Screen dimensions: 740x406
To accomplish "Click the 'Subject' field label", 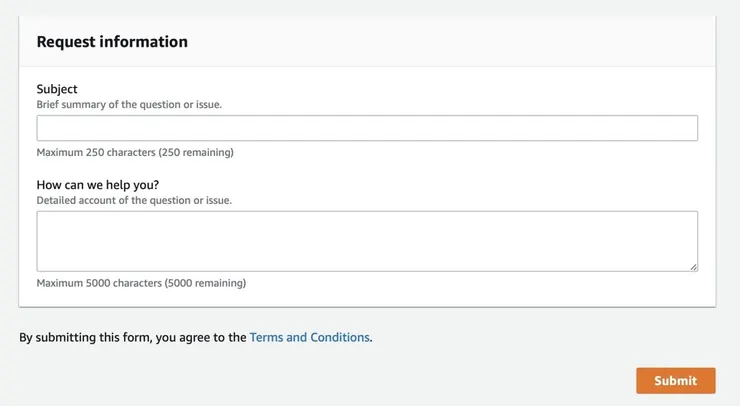I will click(x=57, y=89).
